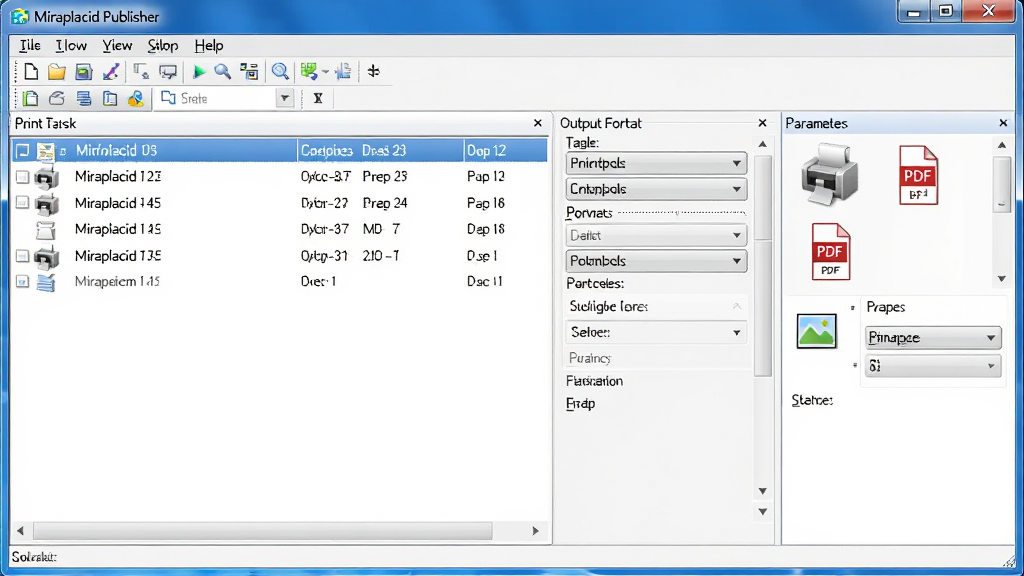
Task: Click the Flatirarion entry
Action: tap(594, 381)
